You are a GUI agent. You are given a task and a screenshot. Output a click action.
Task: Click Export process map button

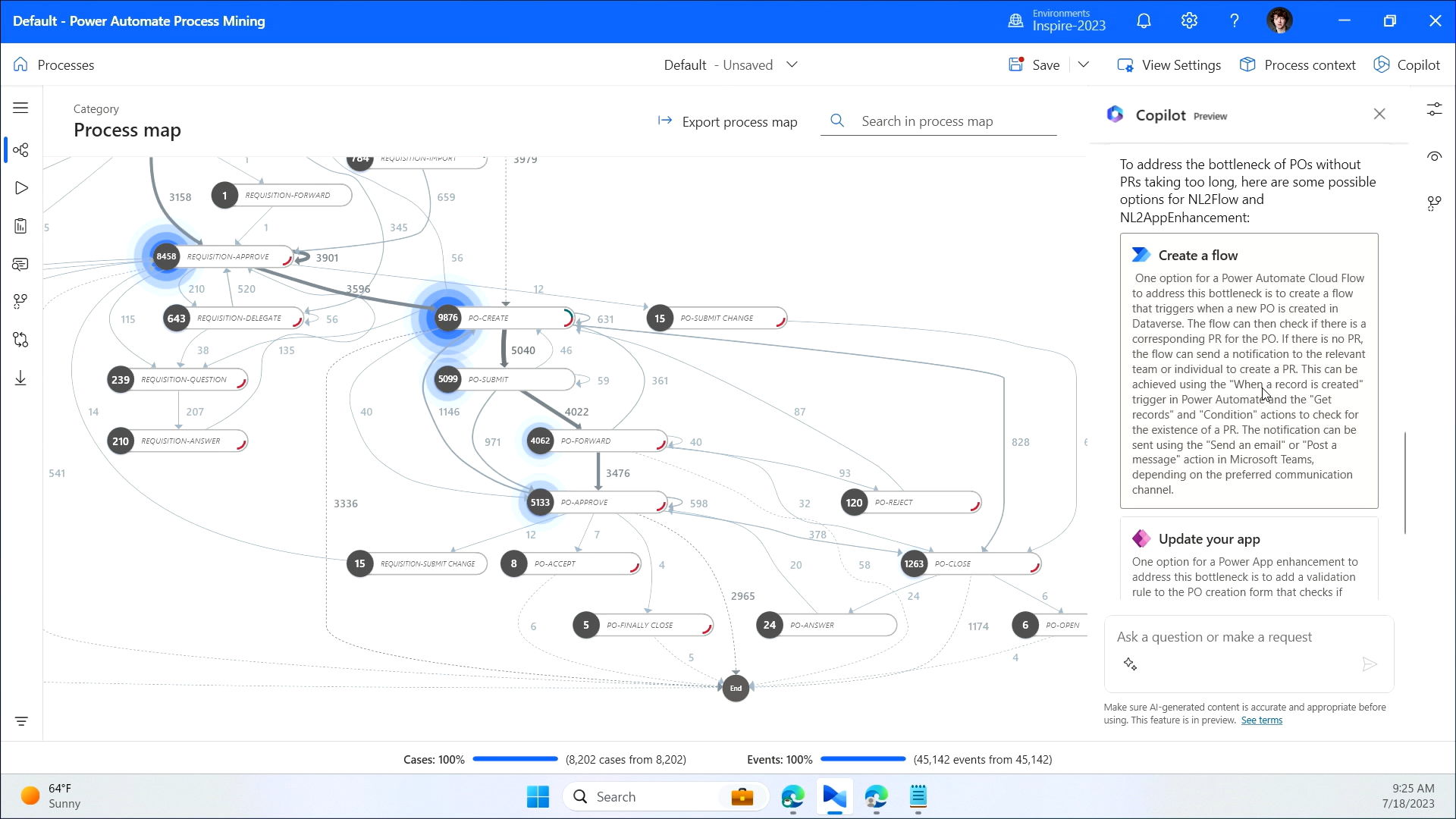click(x=727, y=121)
